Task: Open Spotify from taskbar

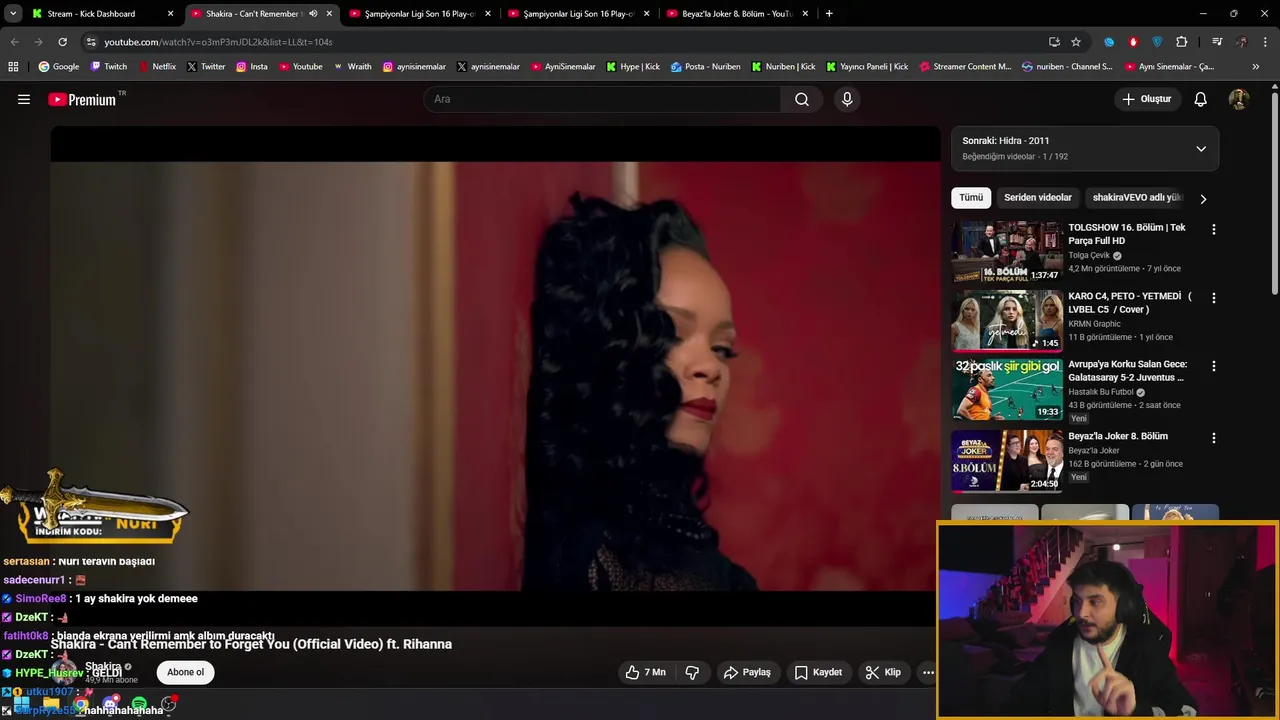Action: [x=139, y=704]
